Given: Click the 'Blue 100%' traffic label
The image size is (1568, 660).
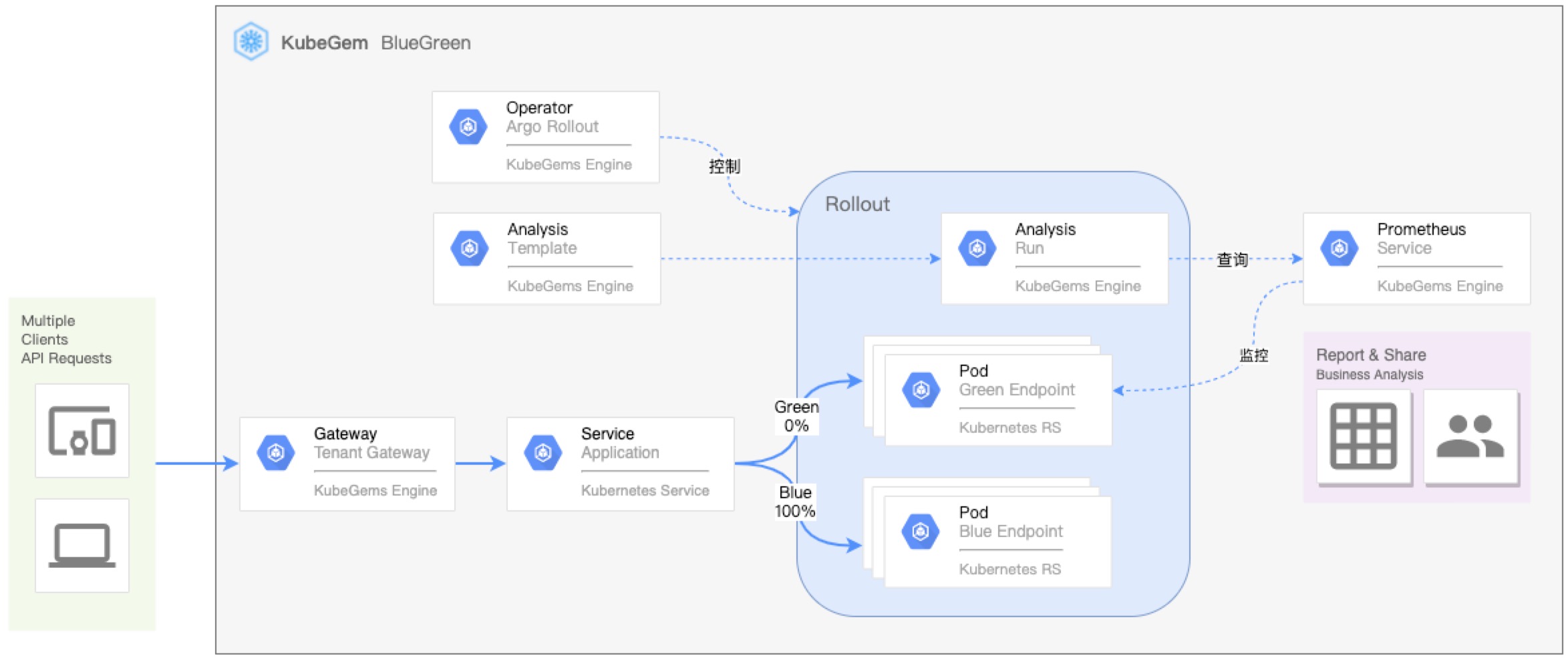Looking at the screenshot, I should tap(795, 502).
